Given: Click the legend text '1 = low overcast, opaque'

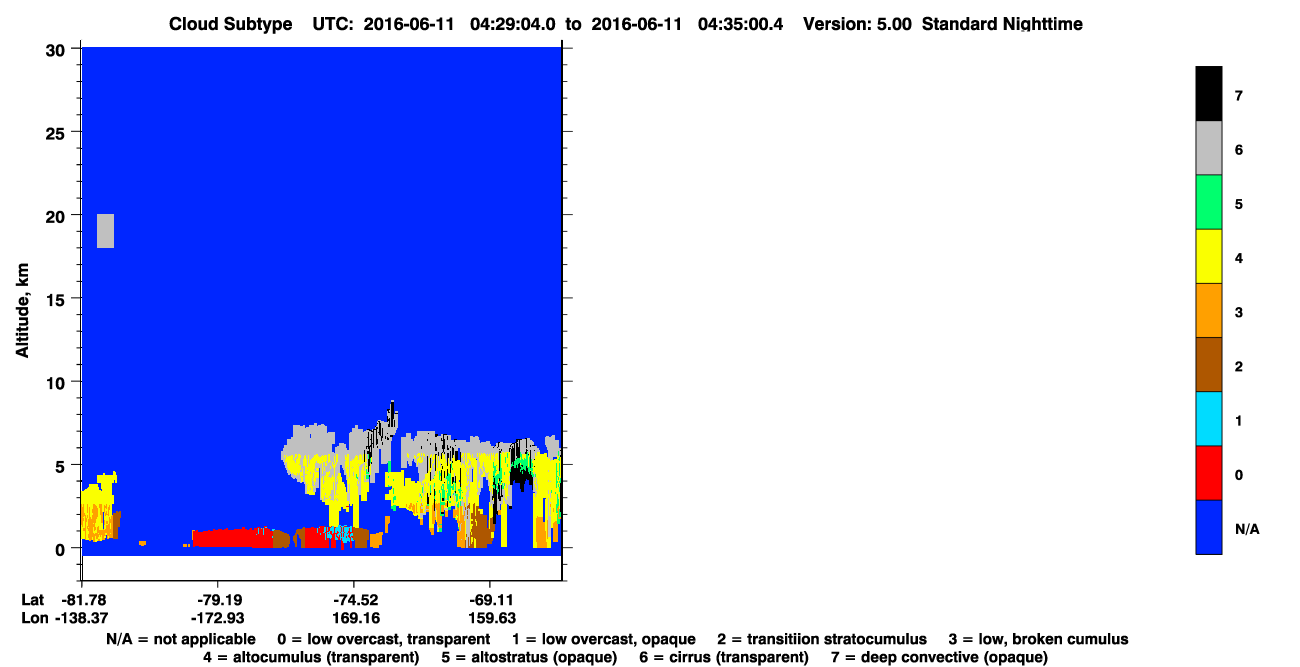Looking at the screenshot, I should 604,639.
